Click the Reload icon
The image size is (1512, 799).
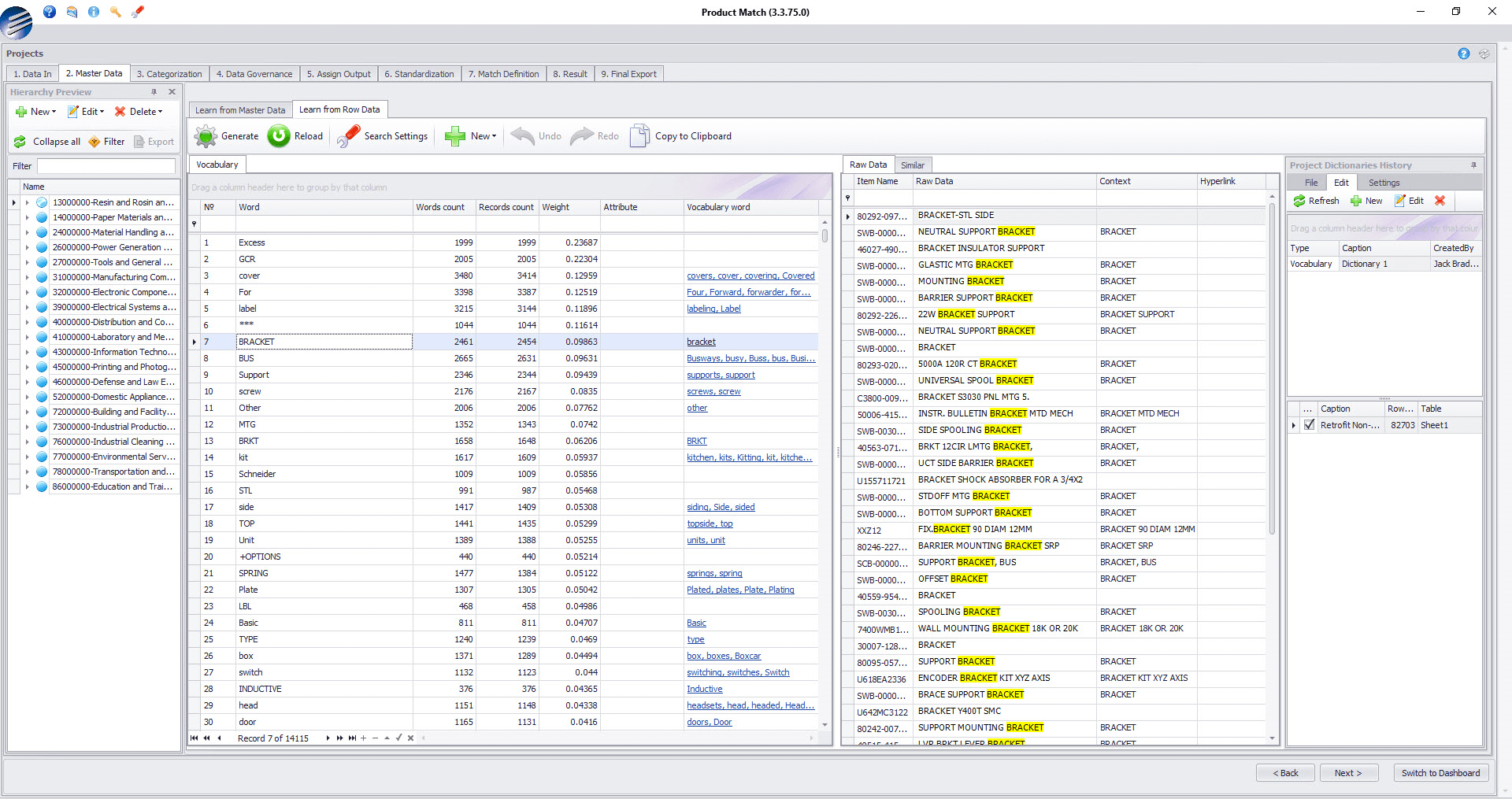279,135
